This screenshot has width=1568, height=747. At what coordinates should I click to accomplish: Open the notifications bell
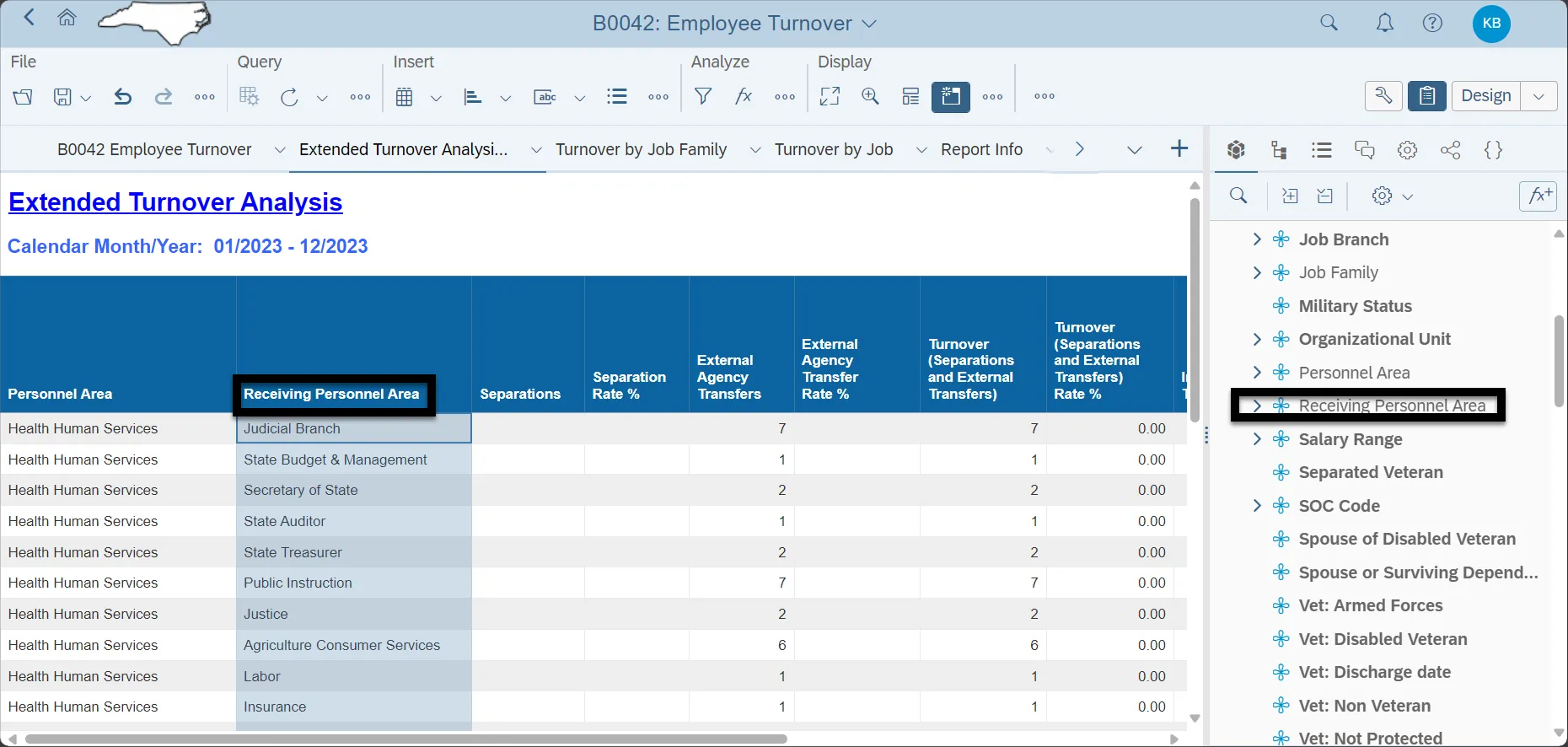pos(1384,24)
